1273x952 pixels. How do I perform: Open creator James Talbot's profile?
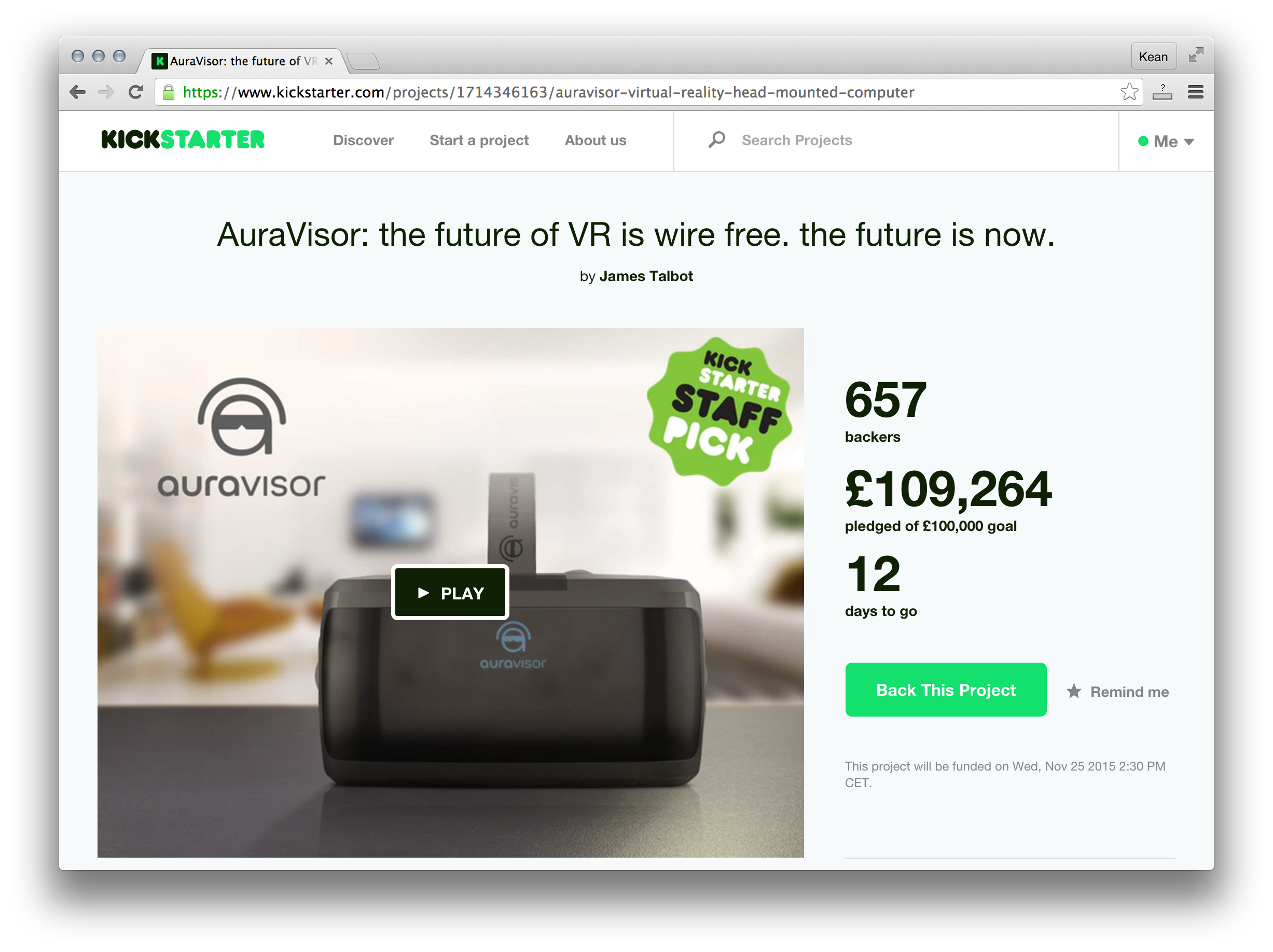click(646, 277)
